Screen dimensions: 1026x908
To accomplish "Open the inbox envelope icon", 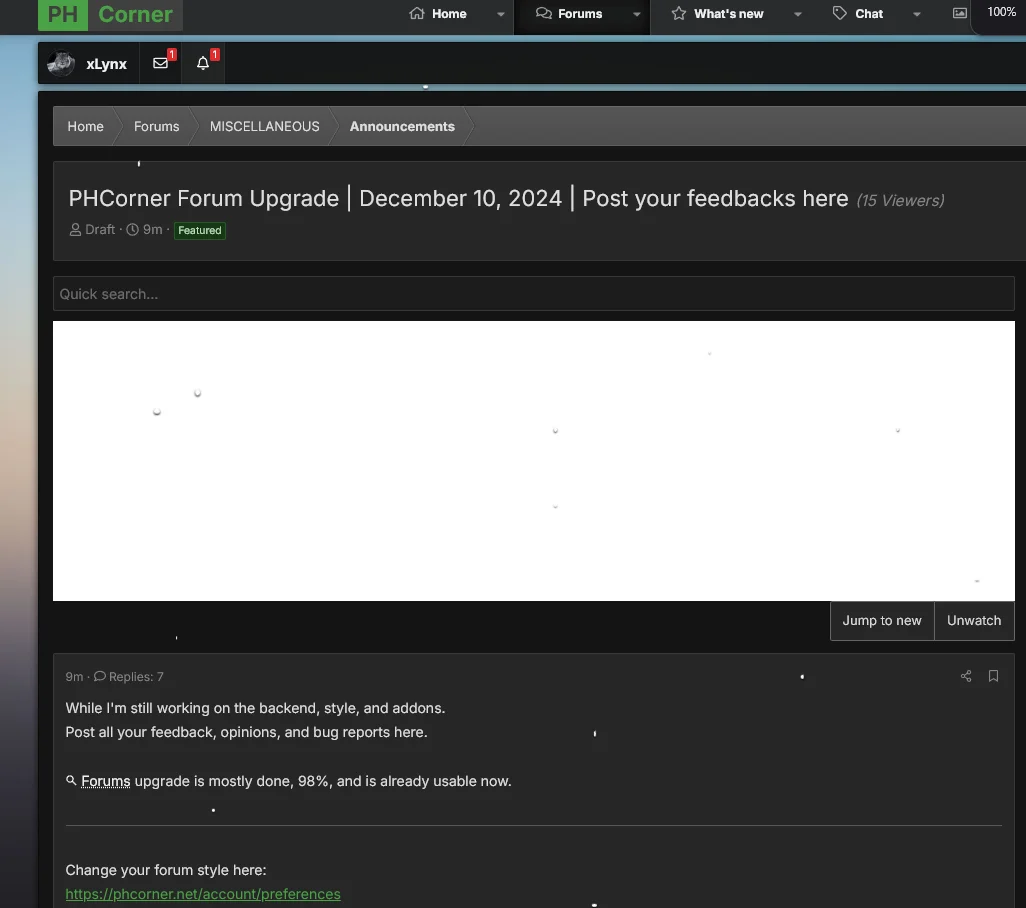I will coord(160,63).
